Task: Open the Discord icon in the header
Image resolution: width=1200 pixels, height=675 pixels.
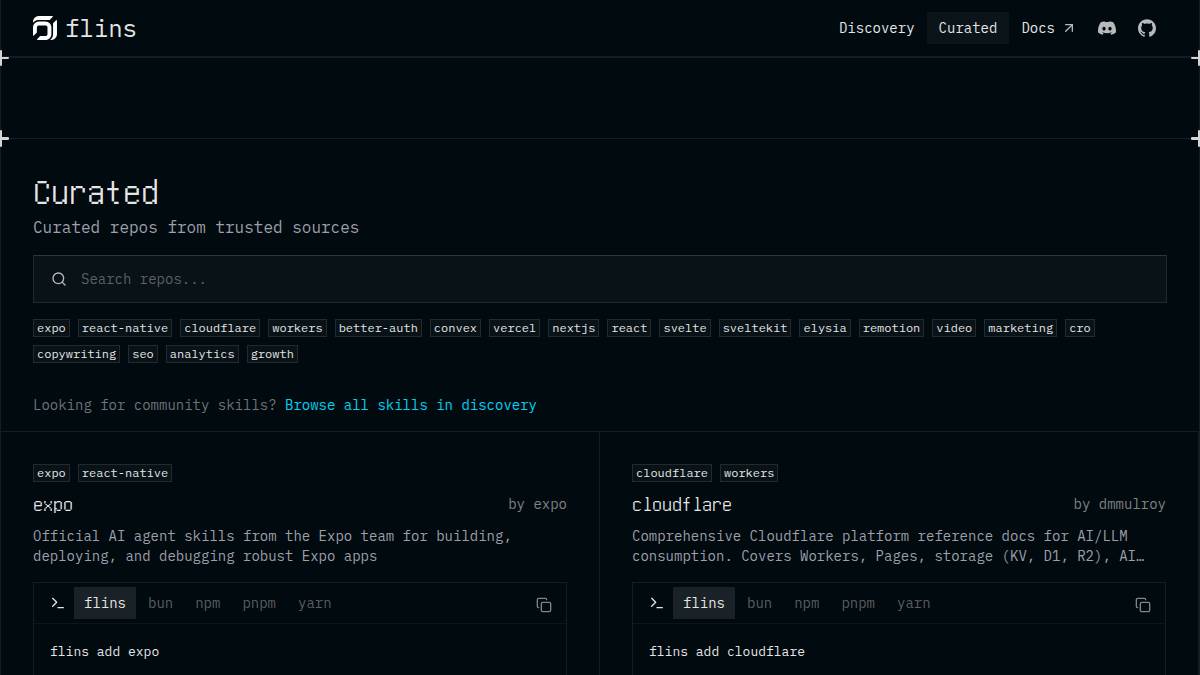Action: point(1106,28)
